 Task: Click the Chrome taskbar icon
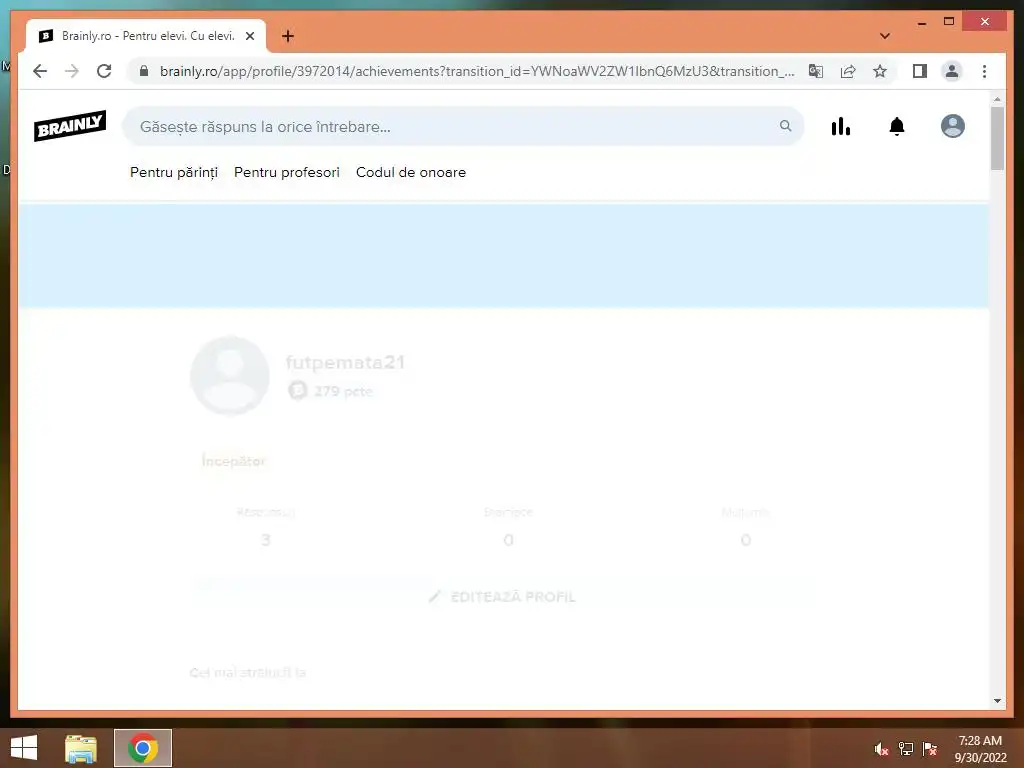[143, 748]
